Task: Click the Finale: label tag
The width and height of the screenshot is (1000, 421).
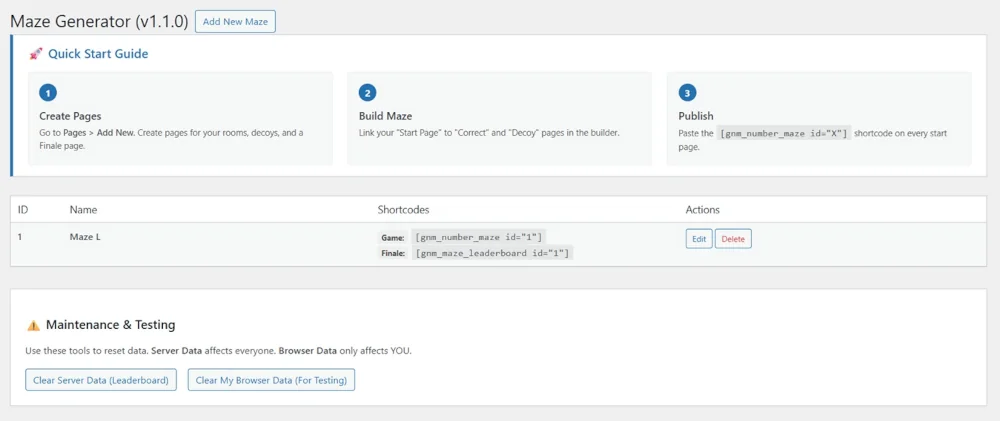Action: [393, 253]
